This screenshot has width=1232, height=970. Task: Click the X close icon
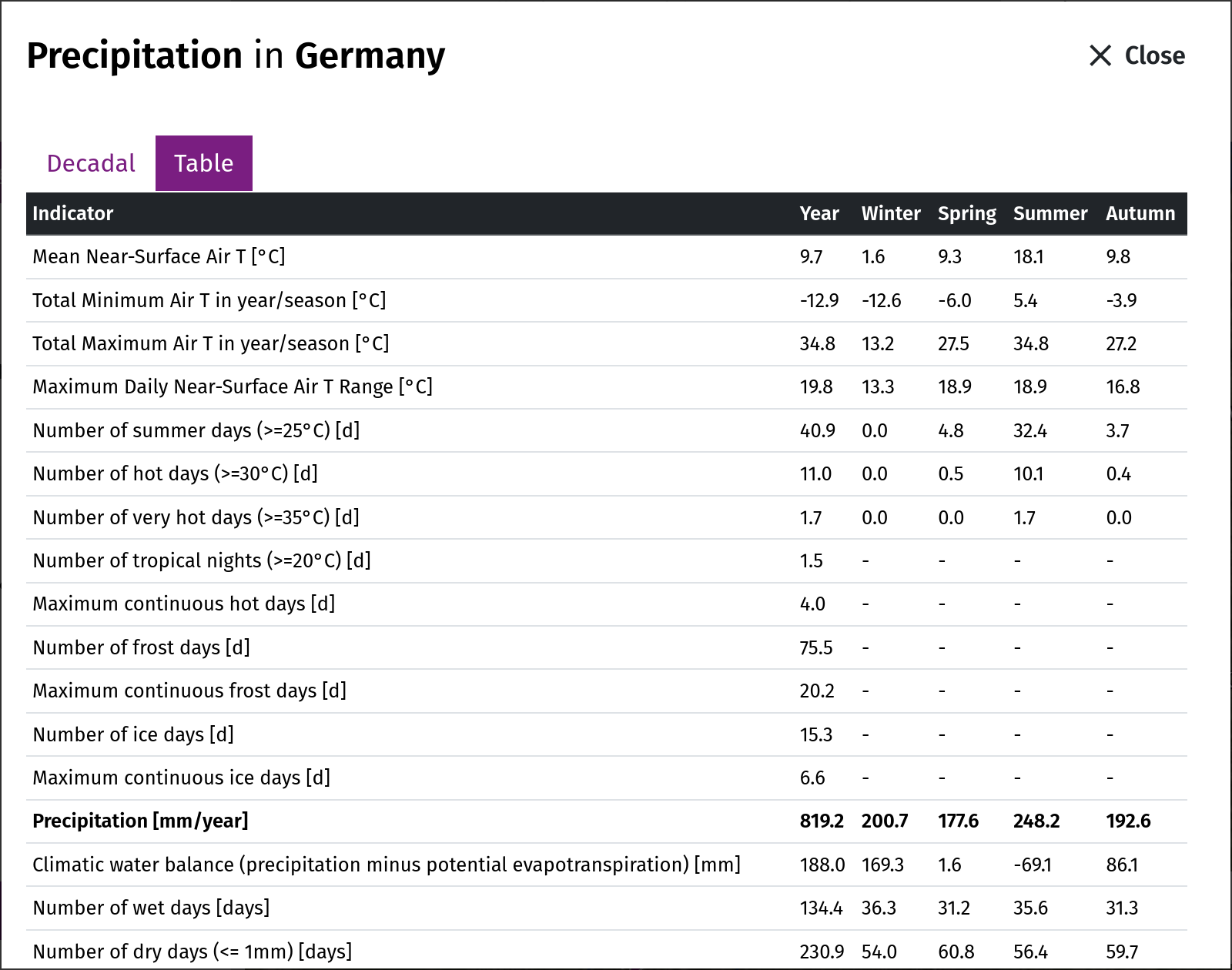1100,55
